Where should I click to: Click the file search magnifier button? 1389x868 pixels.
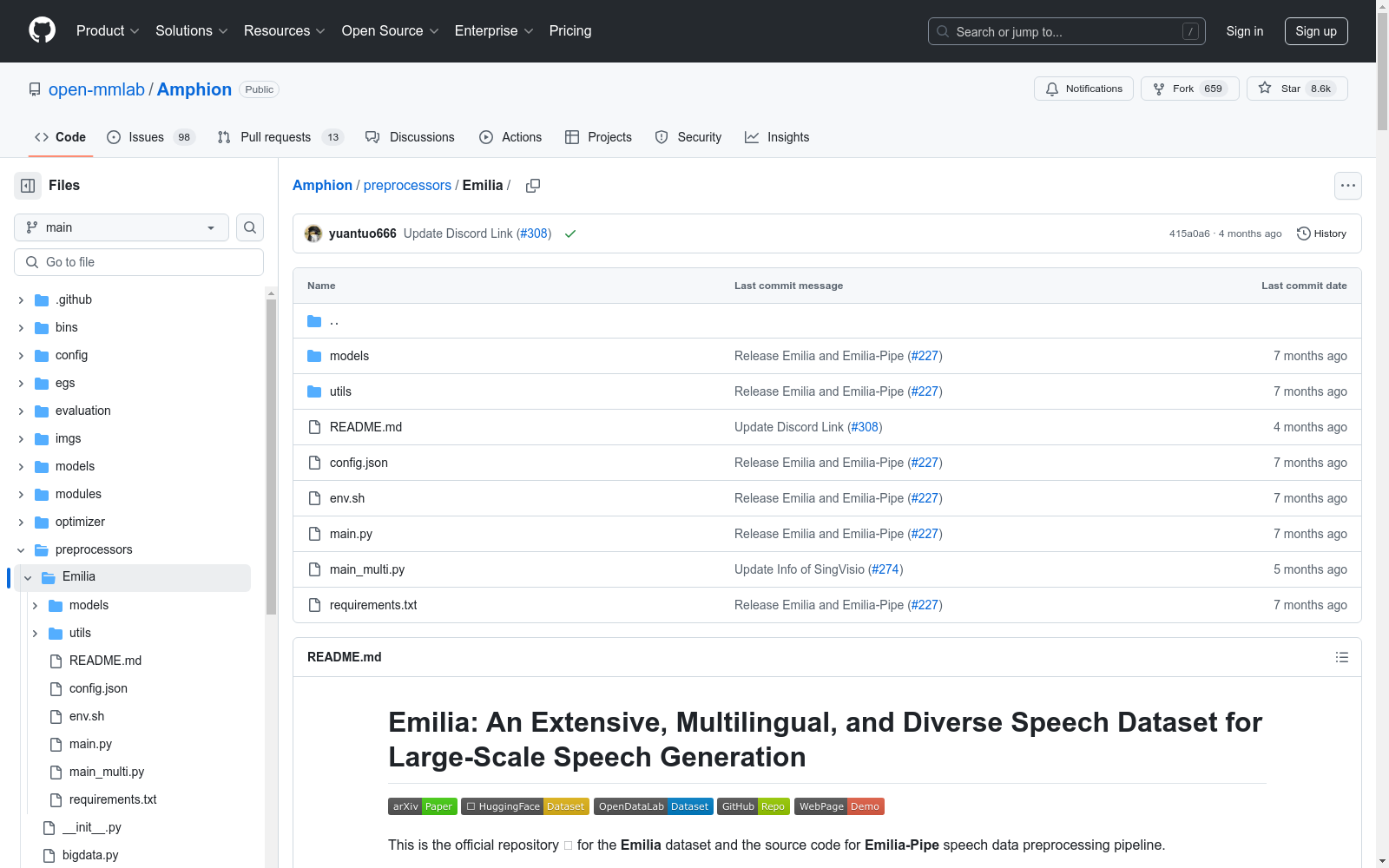(250, 227)
